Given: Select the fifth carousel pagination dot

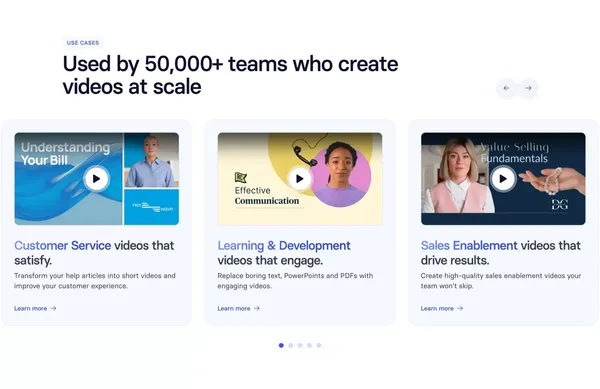Looking at the screenshot, I should click(x=319, y=345).
